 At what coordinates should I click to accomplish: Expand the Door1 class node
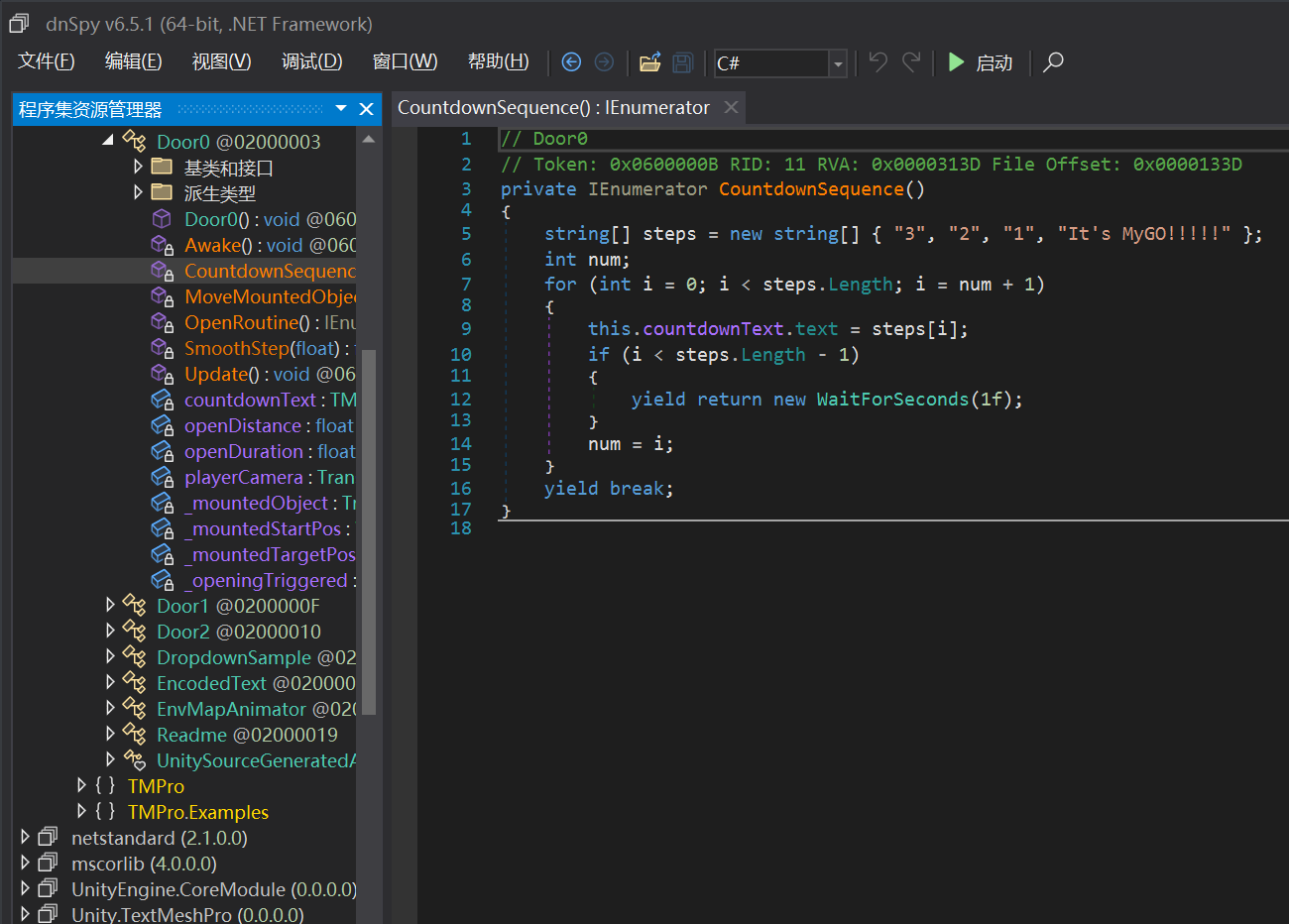tap(110, 605)
